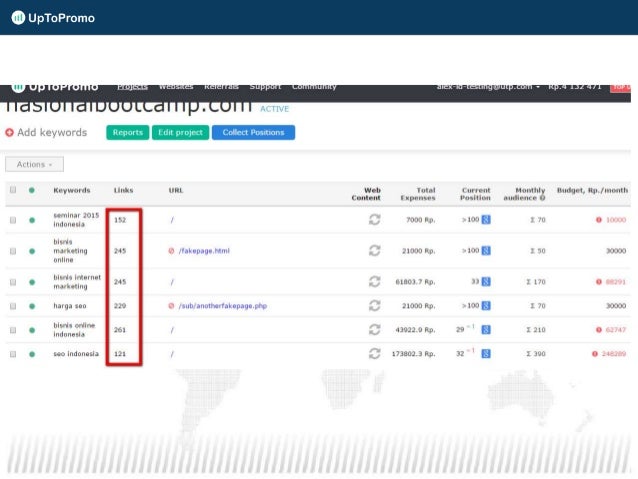Open Websites in the navigation bar
638x479 pixels.
(176, 87)
